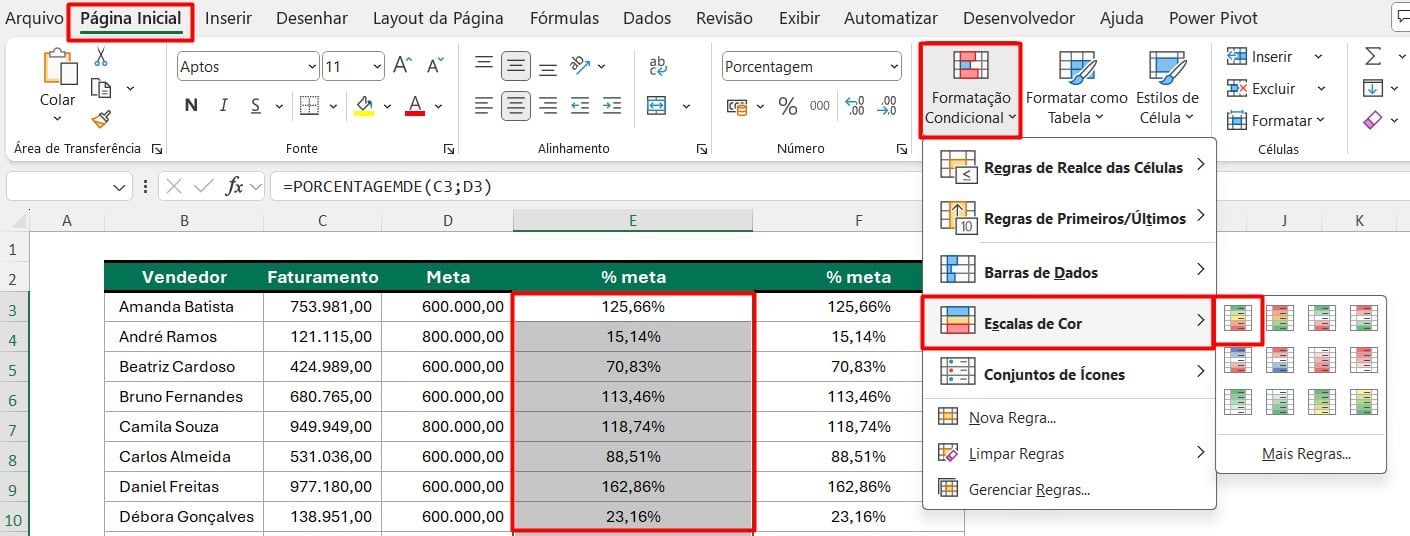
Task: Align text to top of cell
Action: (484, 66)
